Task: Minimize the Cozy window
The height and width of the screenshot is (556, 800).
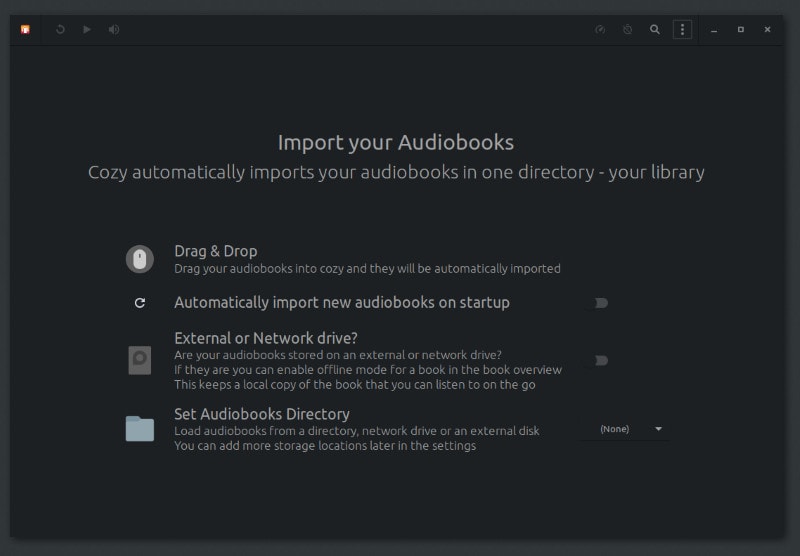Action: (714, 30)
